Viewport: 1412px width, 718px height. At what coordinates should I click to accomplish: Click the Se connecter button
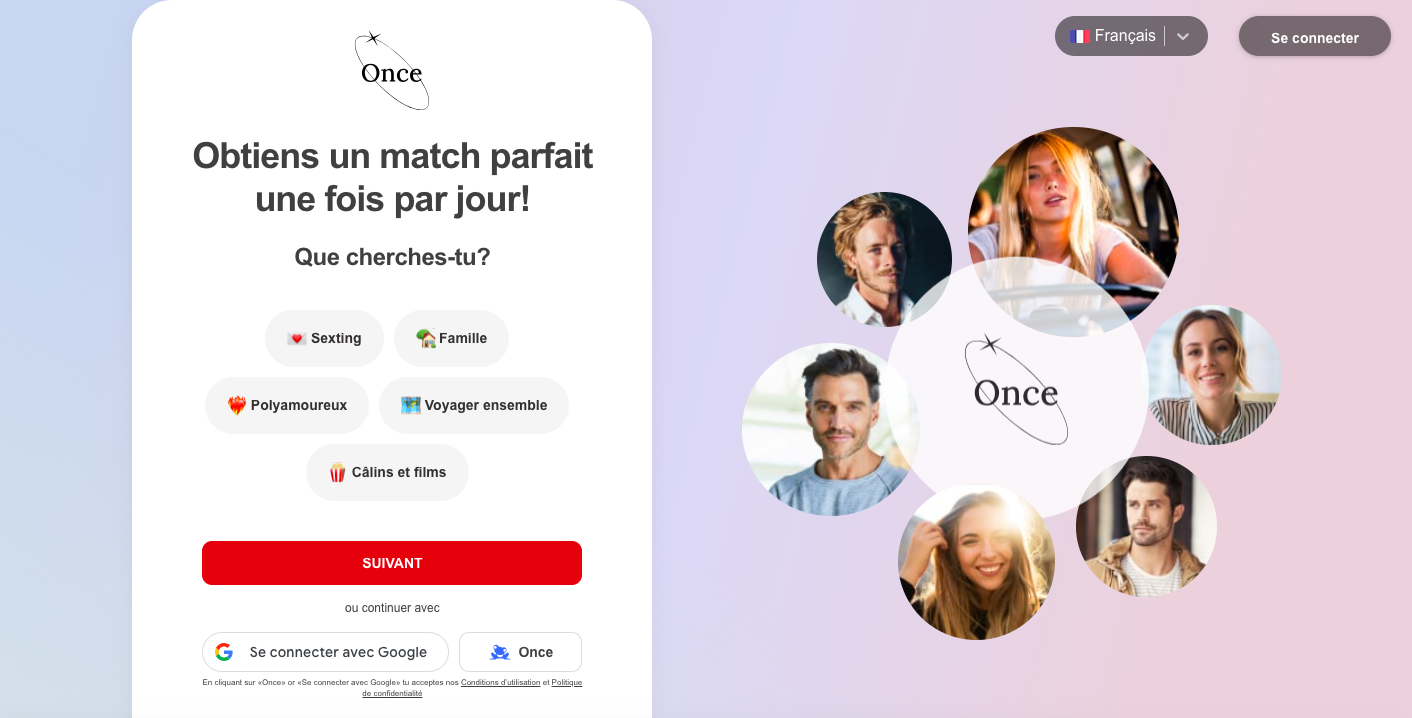[1315, 37]
